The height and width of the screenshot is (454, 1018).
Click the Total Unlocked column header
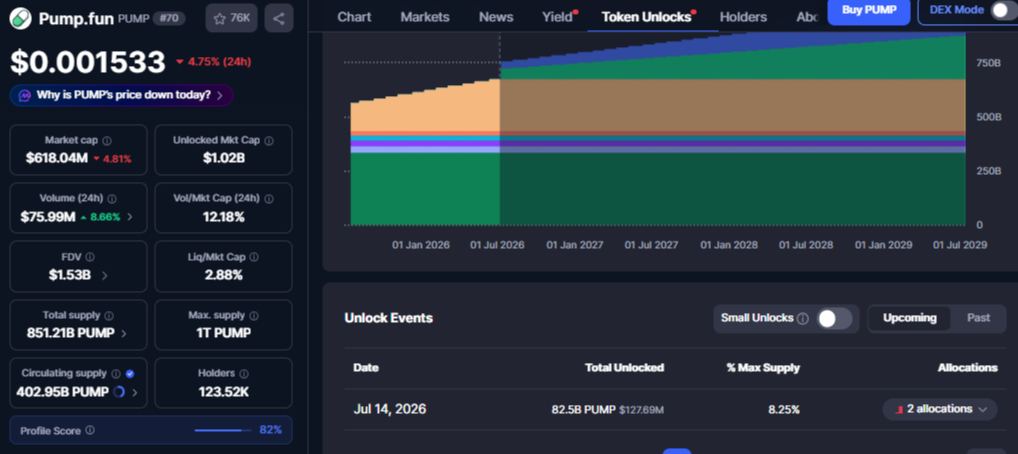point(625,368)
